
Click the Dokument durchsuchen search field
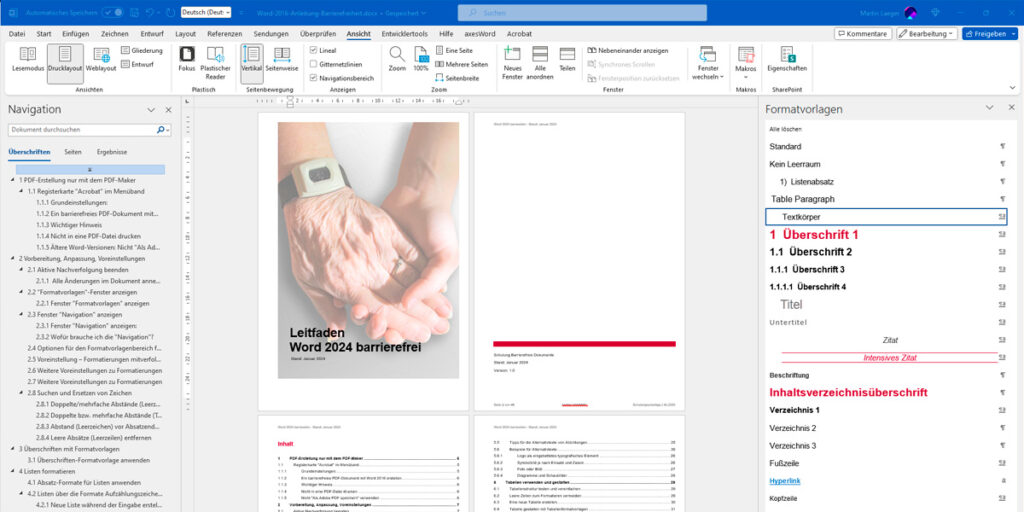tap(82, 130)
